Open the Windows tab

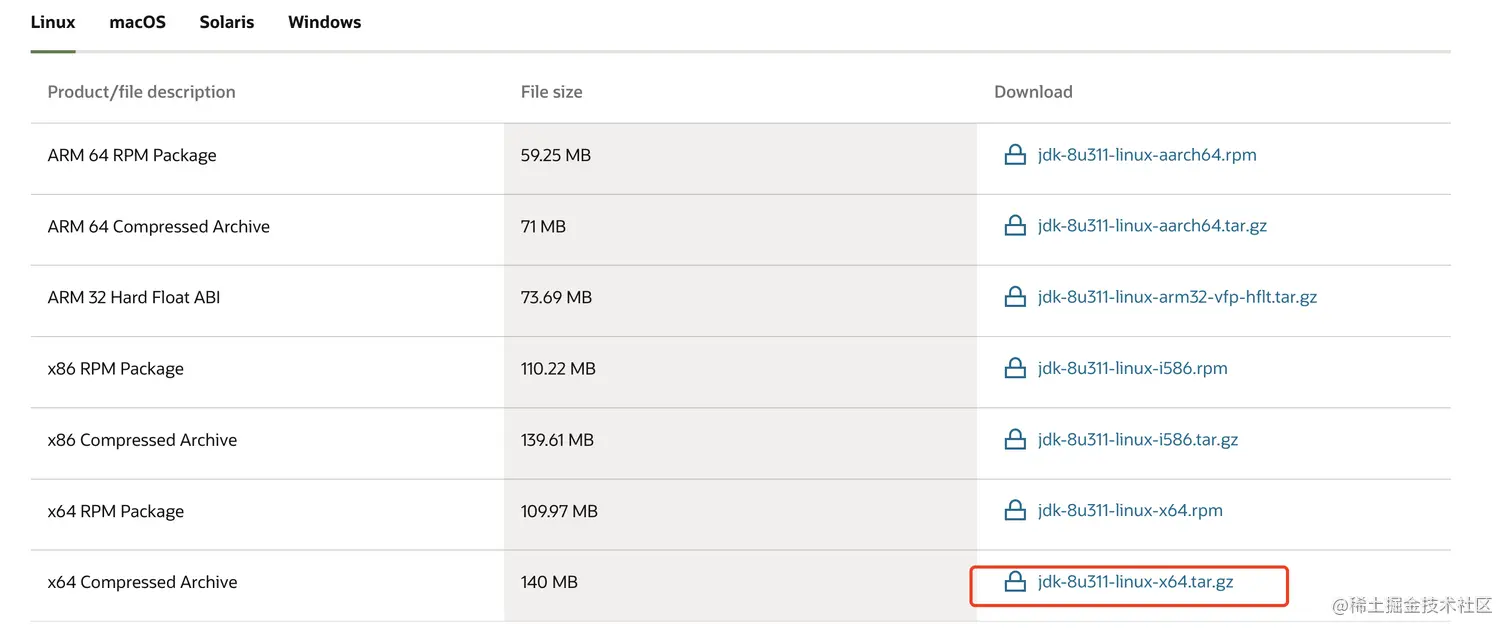click(x=325, y=22)
